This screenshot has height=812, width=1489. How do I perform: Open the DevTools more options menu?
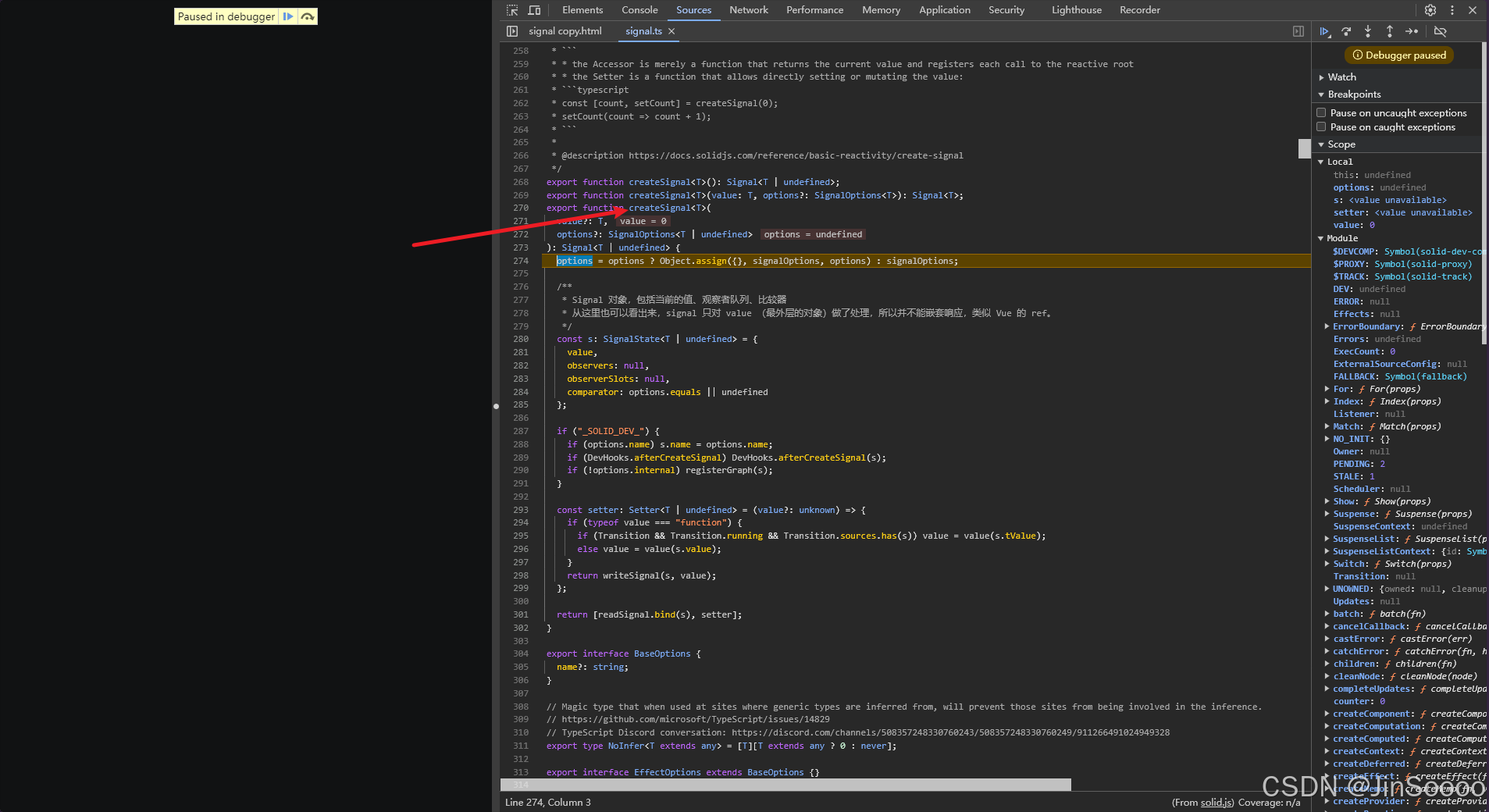(1452, 10)
